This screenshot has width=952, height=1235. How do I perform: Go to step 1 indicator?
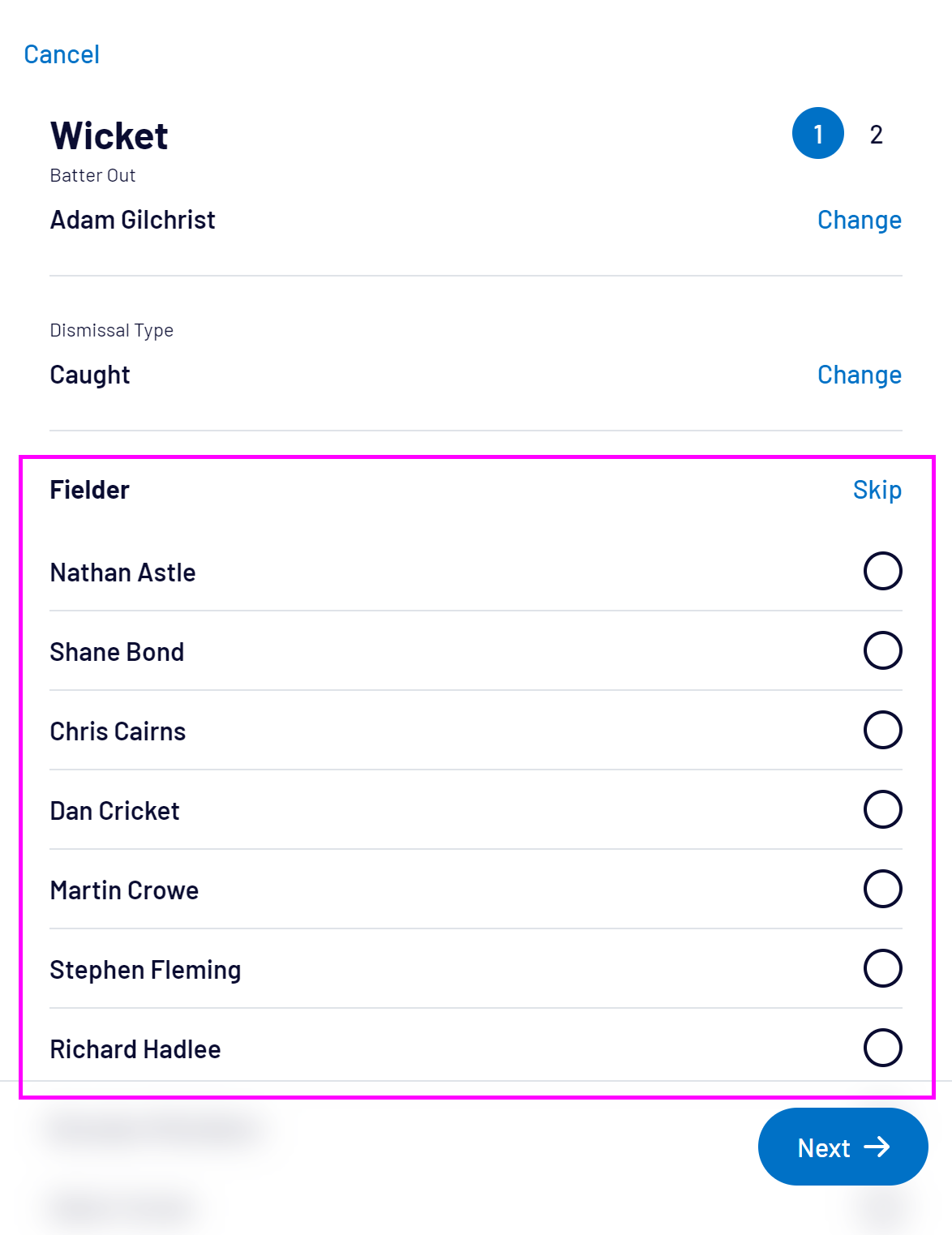[817, 134]
